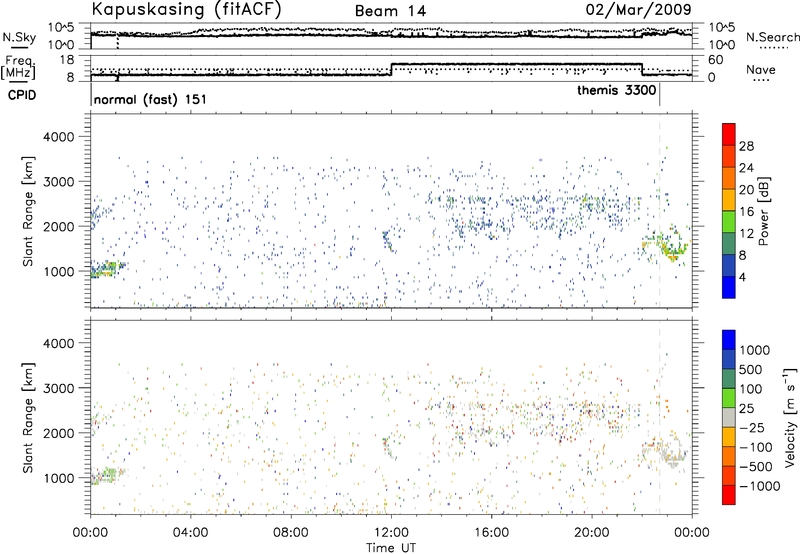The width and height of the screenshot is (800, 554).
Task: Click the '60' Nave axis value
Action: 715,60
